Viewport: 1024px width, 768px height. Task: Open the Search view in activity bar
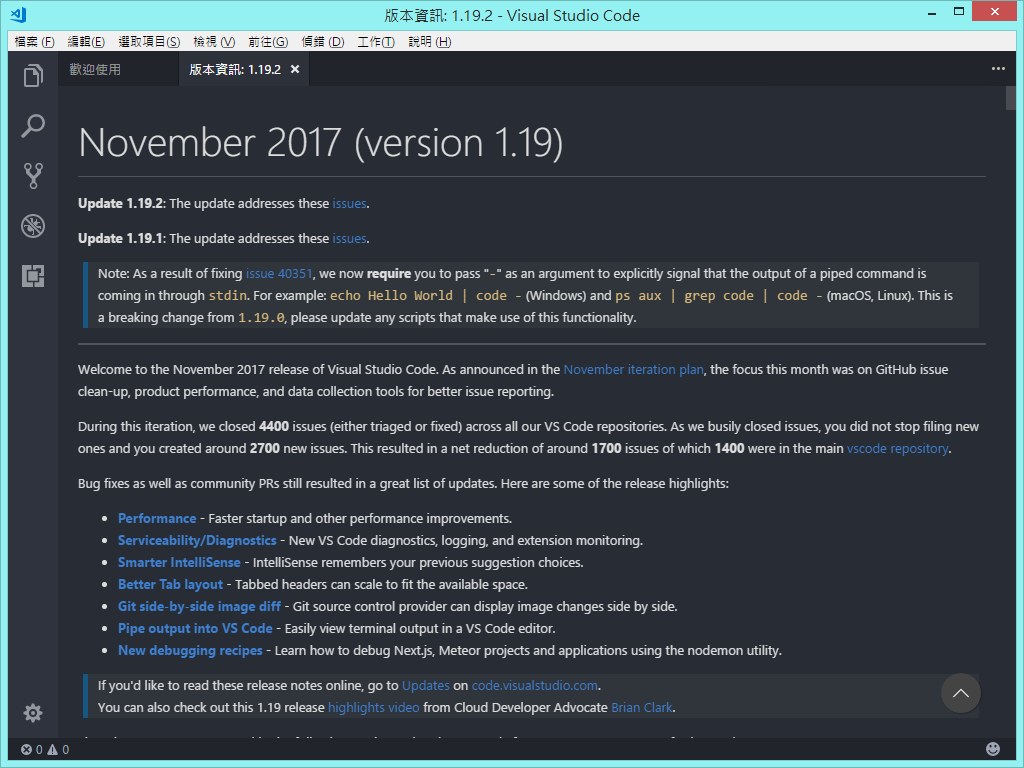pyautogui.click(x=33, y=125)
